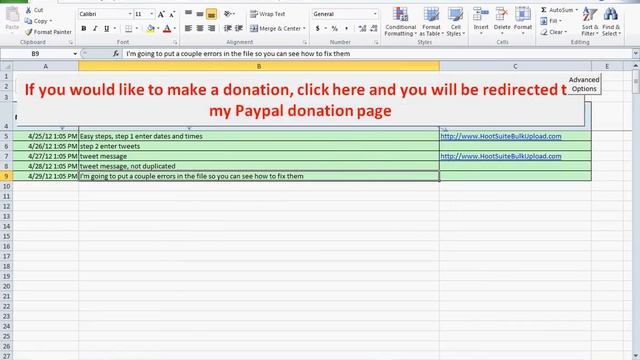Open the Format menu in Cells group

[x=522, y=20]
